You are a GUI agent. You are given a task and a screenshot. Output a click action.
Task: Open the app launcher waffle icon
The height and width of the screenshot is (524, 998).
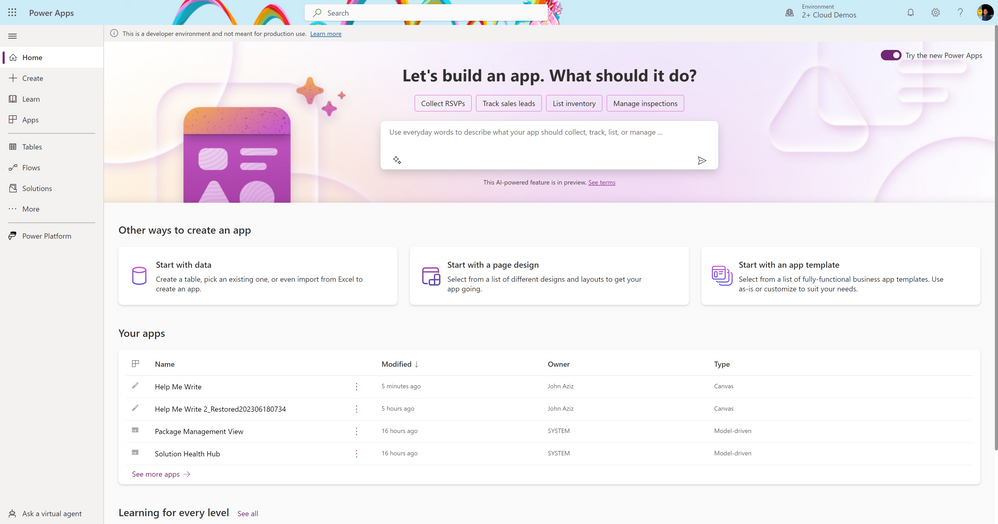tap(12, 13)
